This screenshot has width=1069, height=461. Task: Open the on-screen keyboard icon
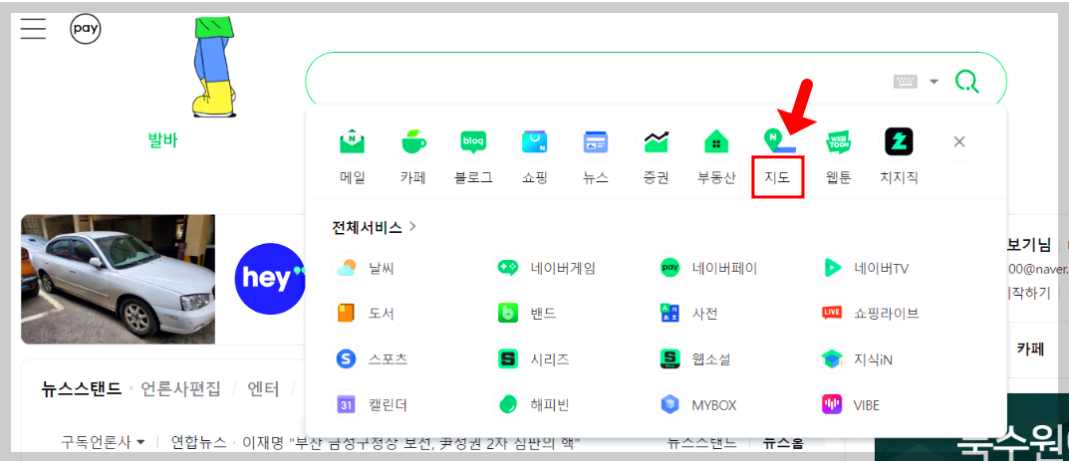click(905, 82)
